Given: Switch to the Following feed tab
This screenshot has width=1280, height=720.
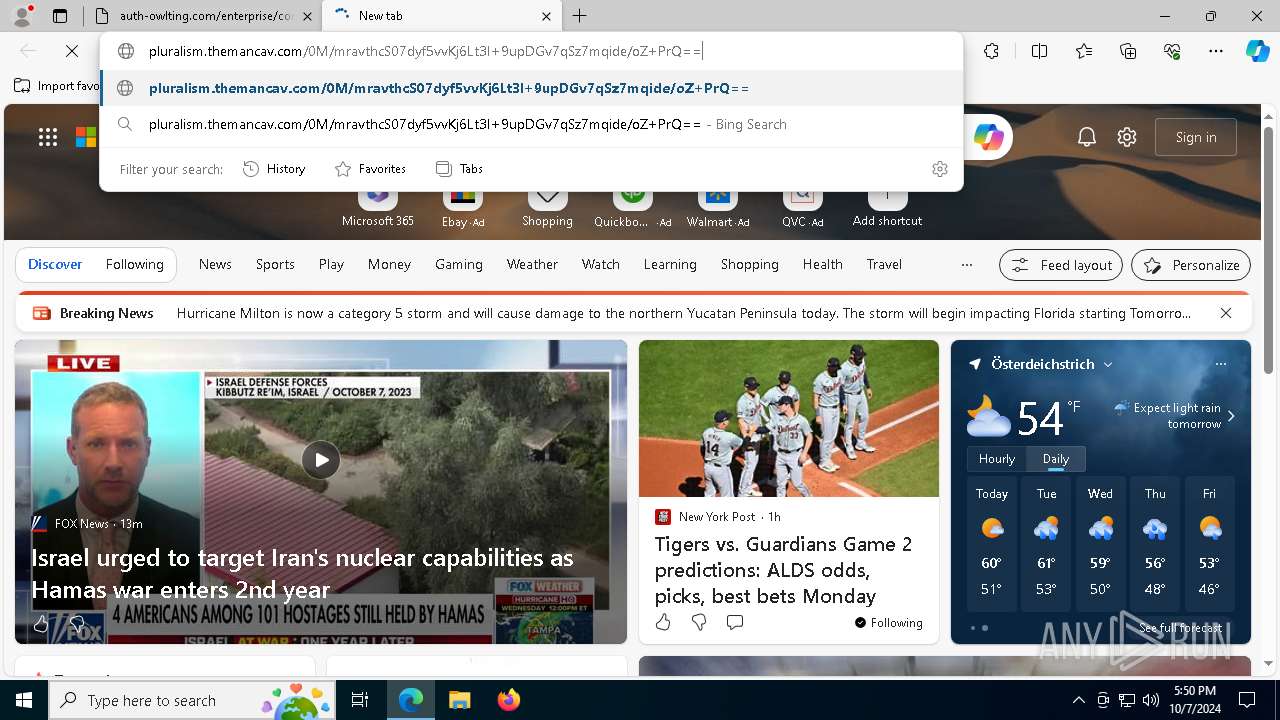Looking at the screenshot, I should click(x=134, y=265).
